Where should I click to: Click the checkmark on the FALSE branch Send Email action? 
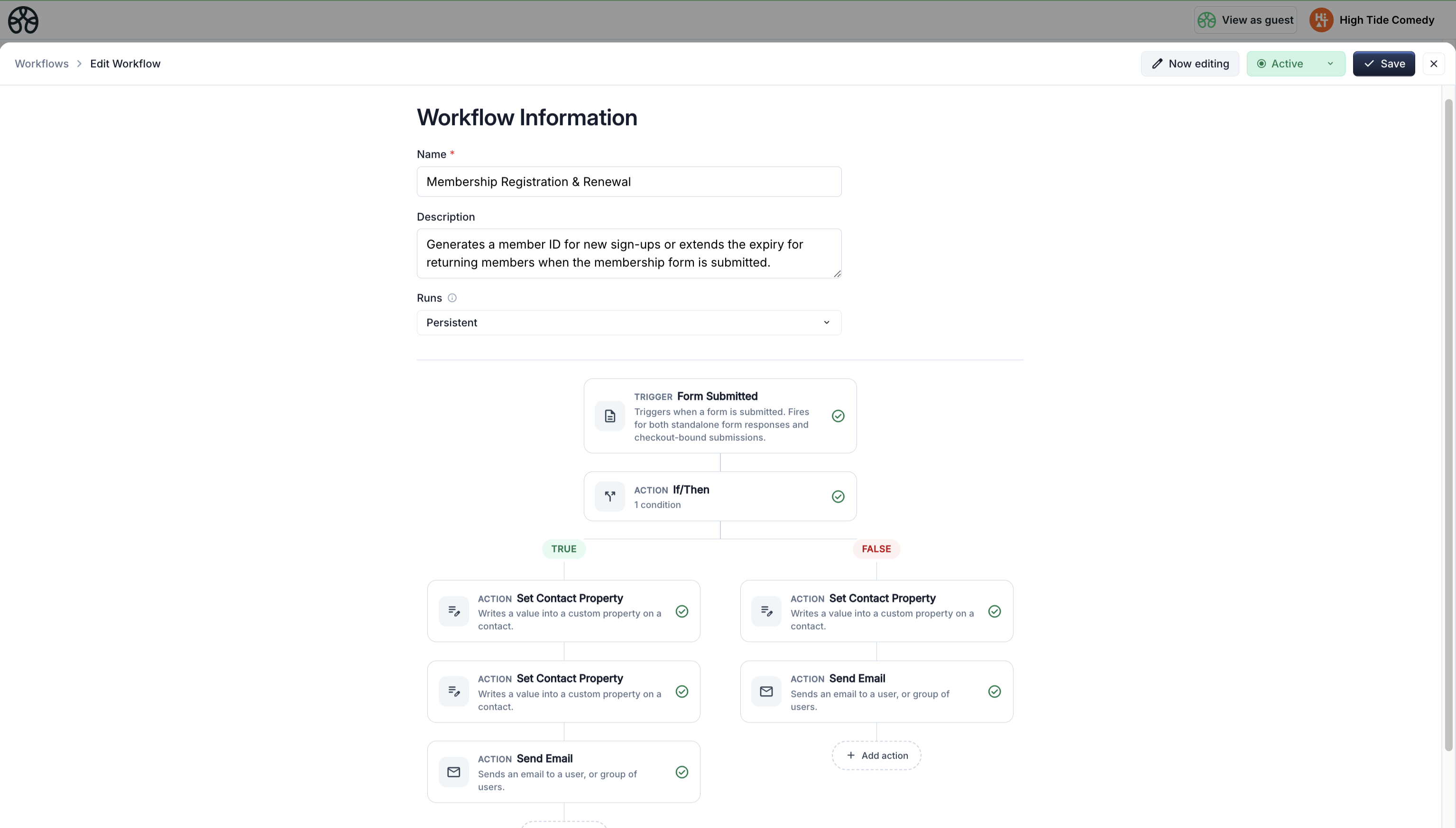coord(994,691)
